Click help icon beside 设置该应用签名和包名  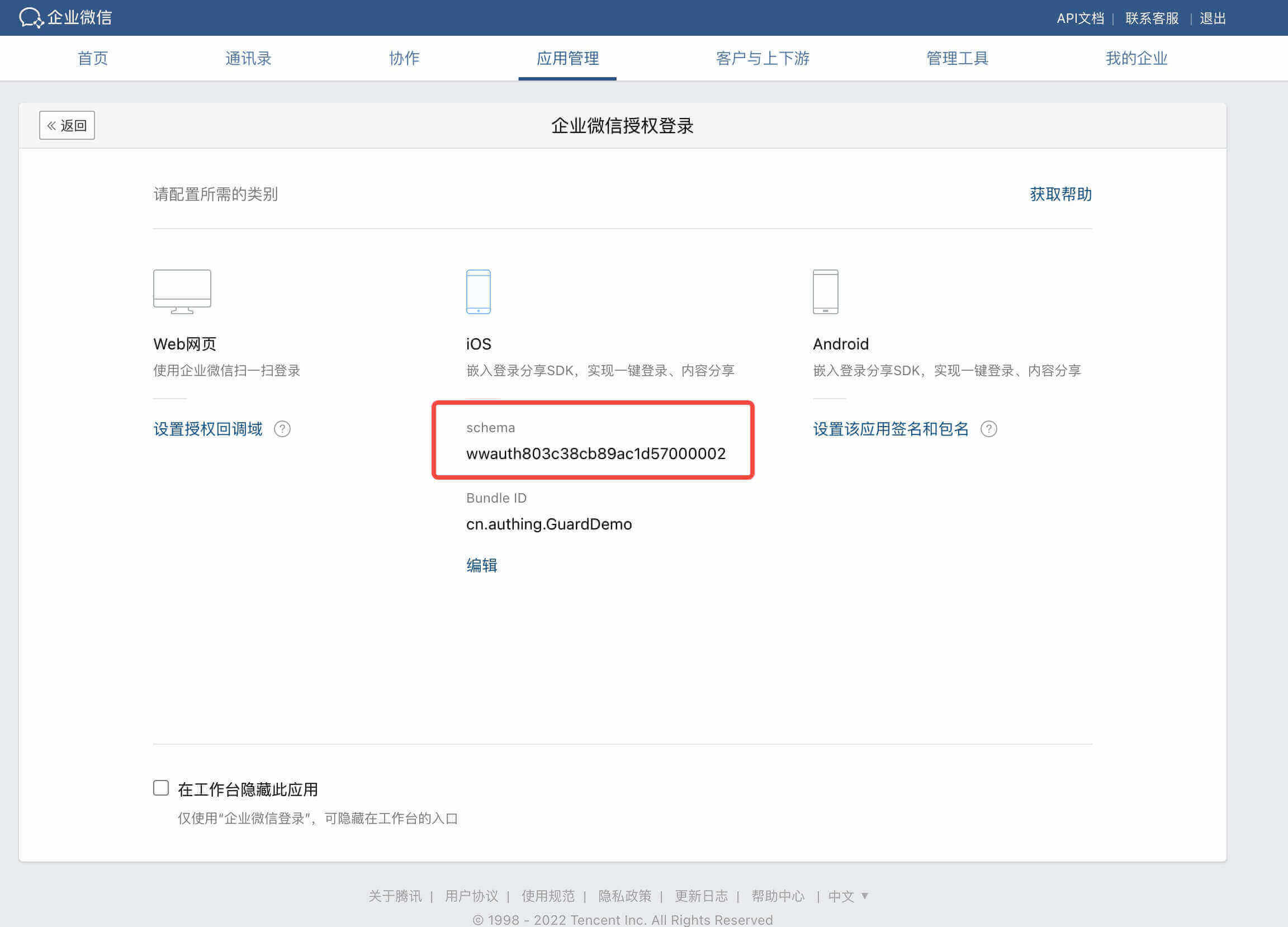(x=988, y=429)
